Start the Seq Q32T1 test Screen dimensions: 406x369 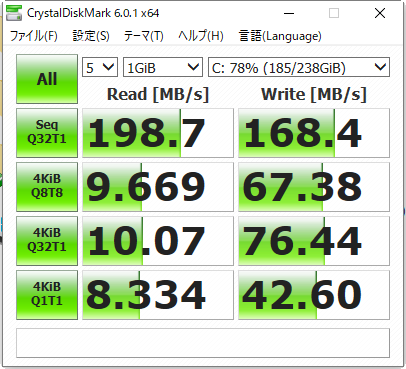[x=47, y=133]
